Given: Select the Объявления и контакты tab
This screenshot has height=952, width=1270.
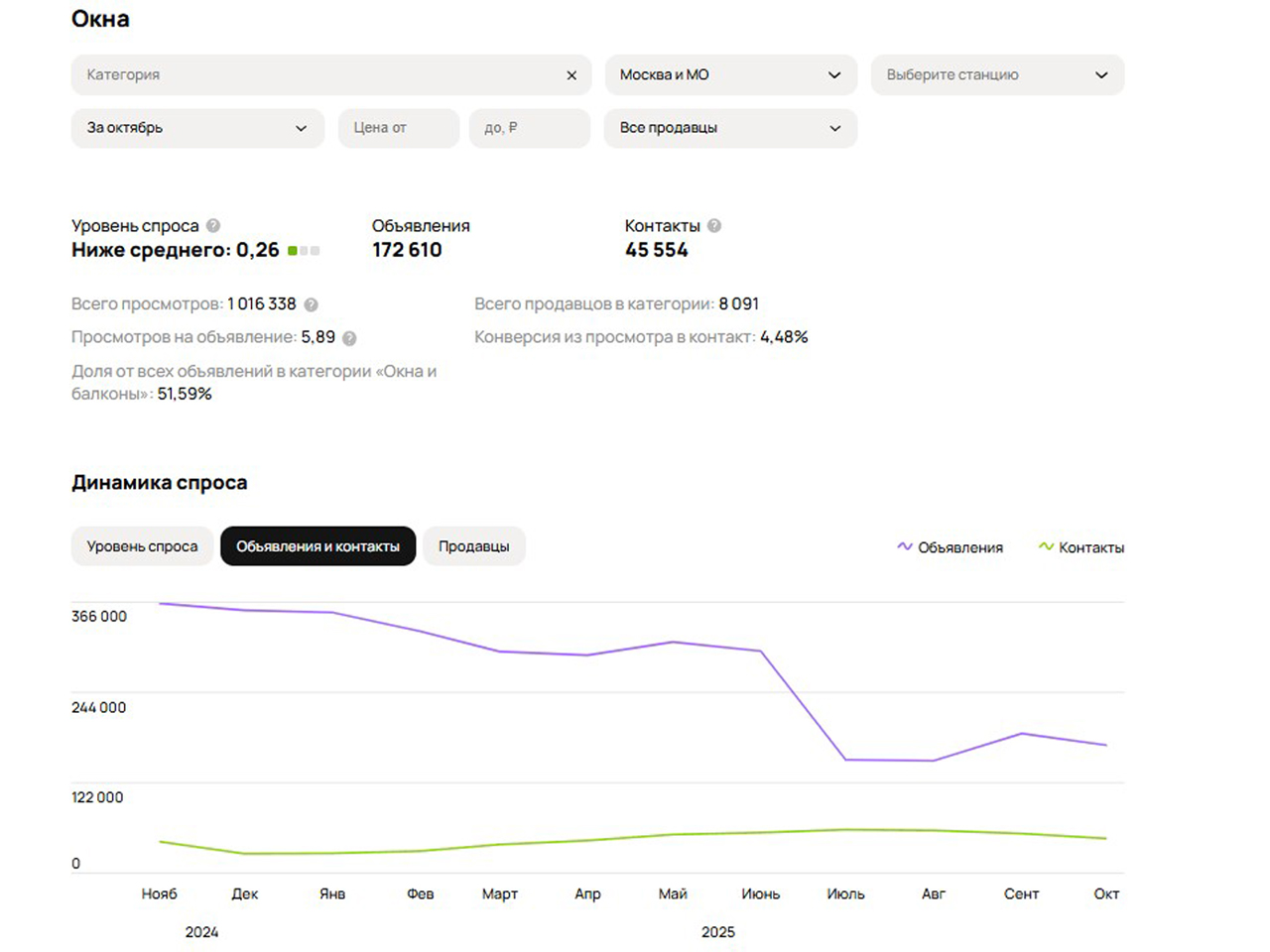Looking at the screenshot, I should point(317,546).
